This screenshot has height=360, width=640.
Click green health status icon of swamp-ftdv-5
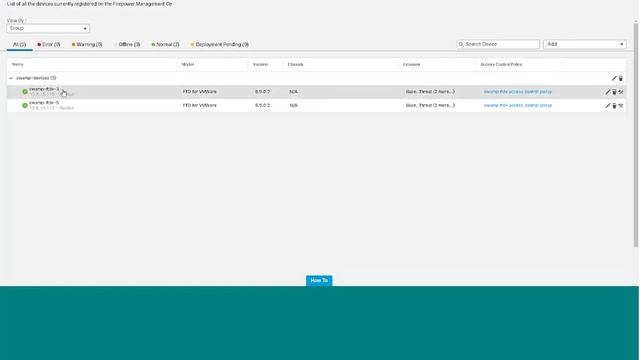click(x=25, y=105)
